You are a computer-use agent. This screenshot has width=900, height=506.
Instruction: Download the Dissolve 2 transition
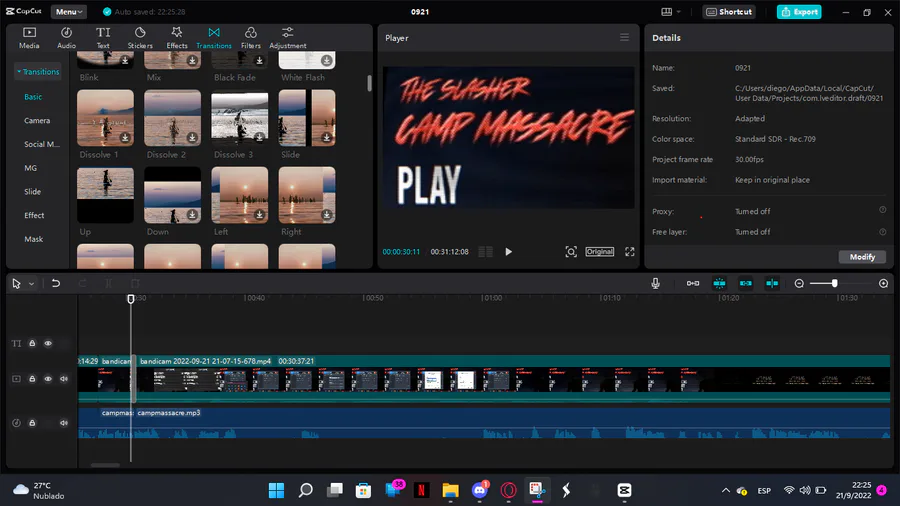pyautogui.click(x=192, y=138)
